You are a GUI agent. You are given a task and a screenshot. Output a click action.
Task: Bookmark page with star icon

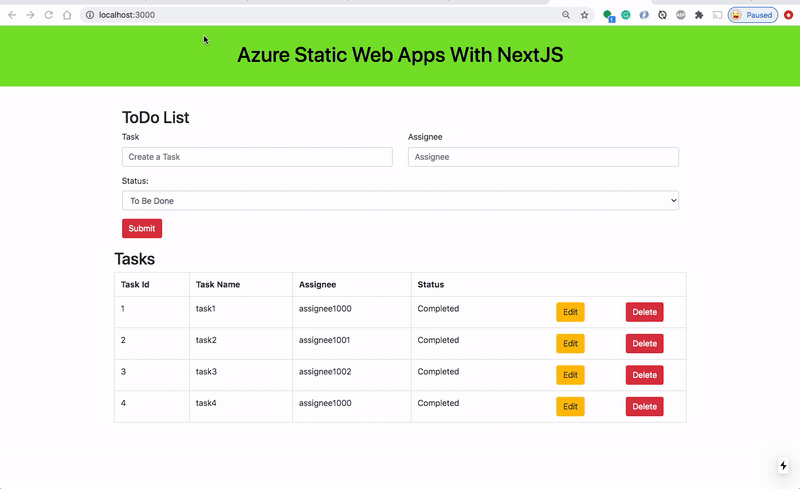click(584, 15)
